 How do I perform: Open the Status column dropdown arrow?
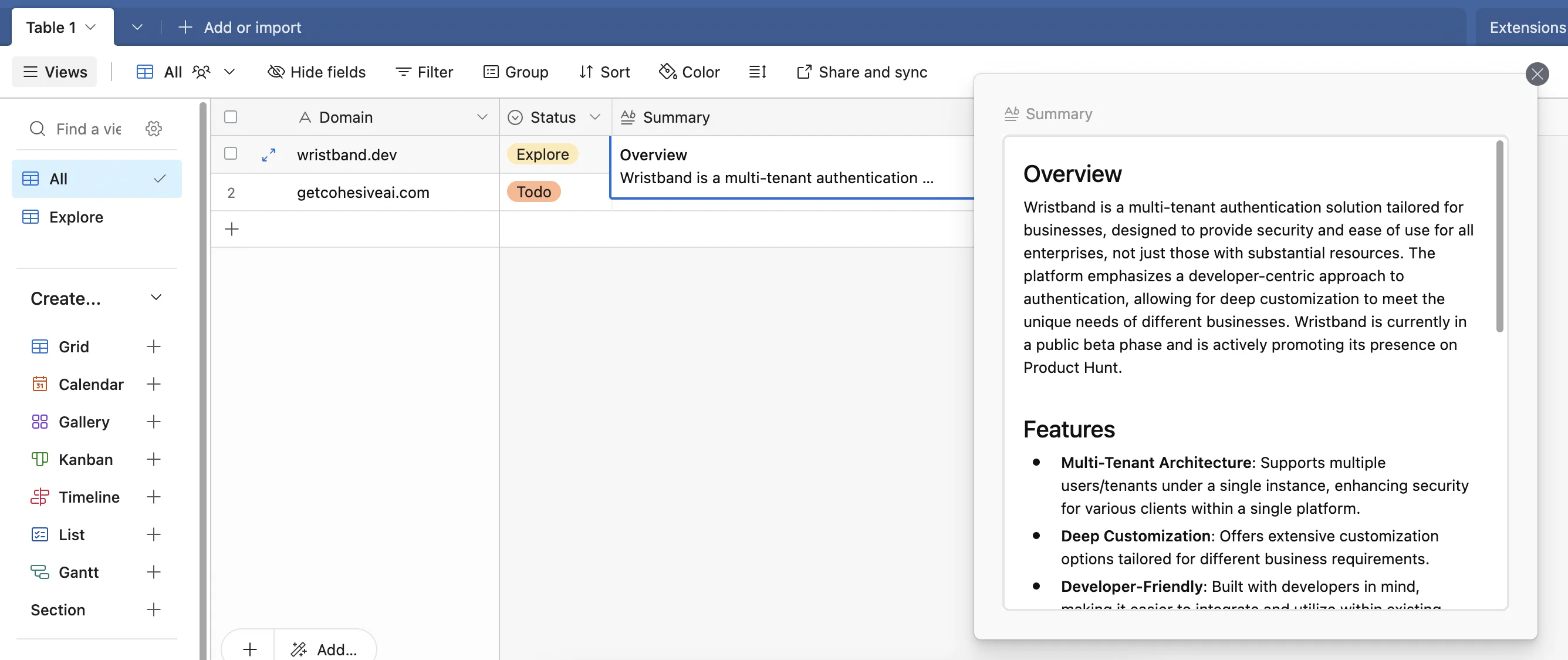(594, 117)
